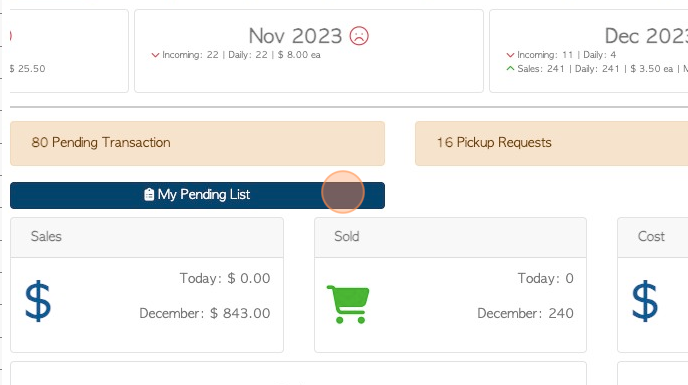Click the clipboard icon on My Pending List
The image size is (688, 385).
click(x=149, y=194)
